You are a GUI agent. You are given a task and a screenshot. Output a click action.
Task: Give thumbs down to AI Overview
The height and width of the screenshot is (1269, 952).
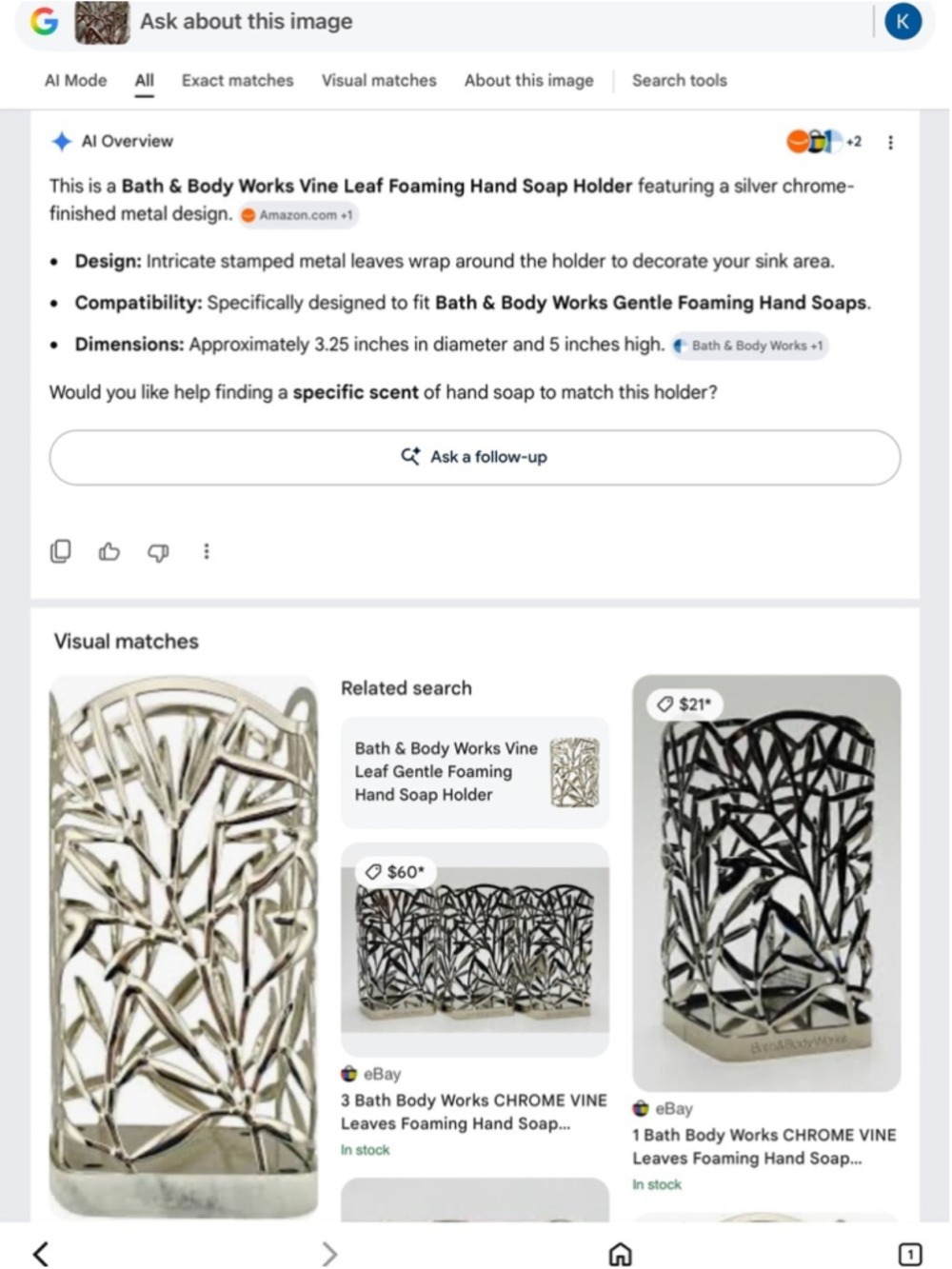(x=158, y=552)
